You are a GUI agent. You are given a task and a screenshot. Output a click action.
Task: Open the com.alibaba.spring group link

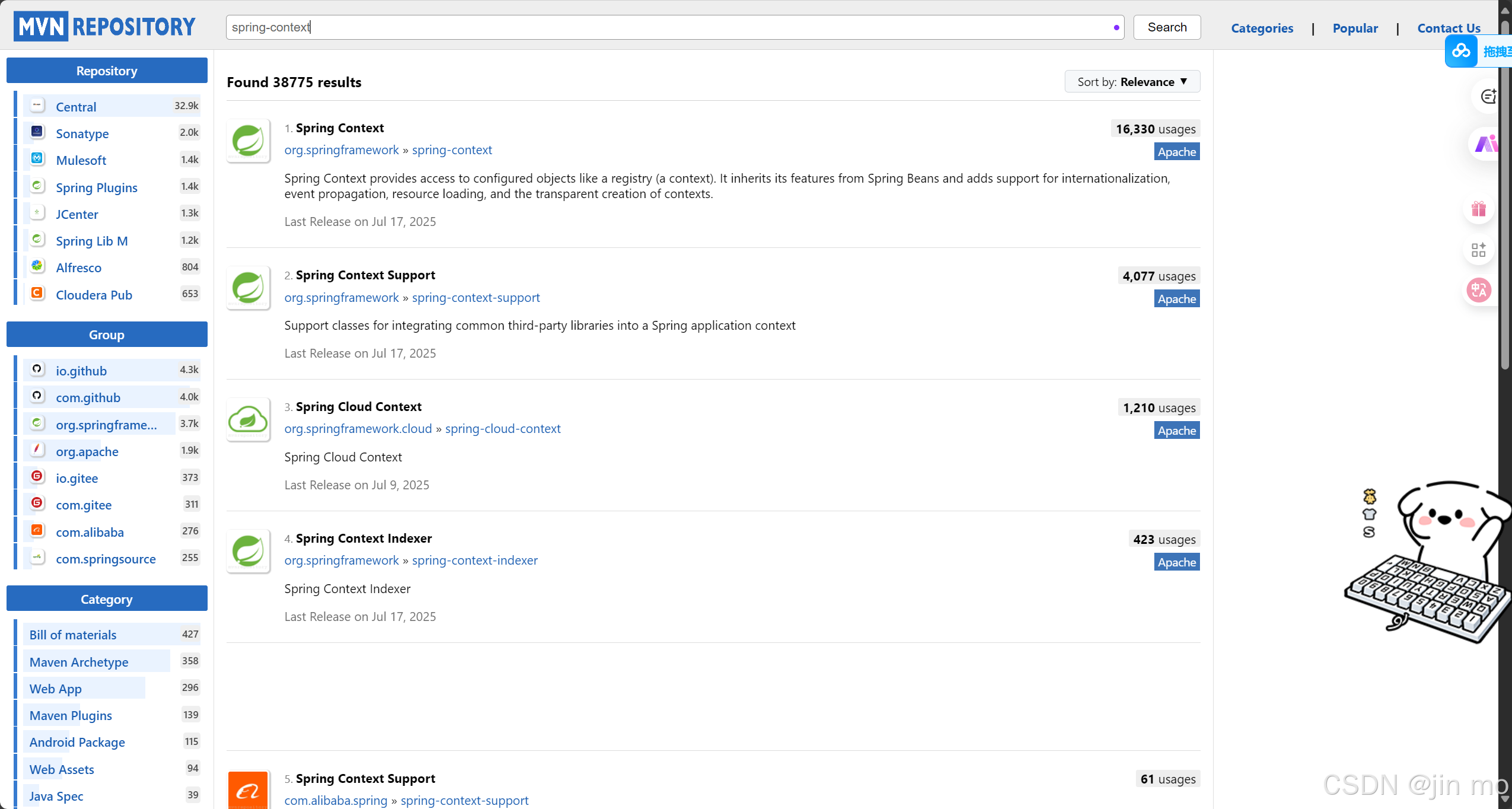[336, 800]
